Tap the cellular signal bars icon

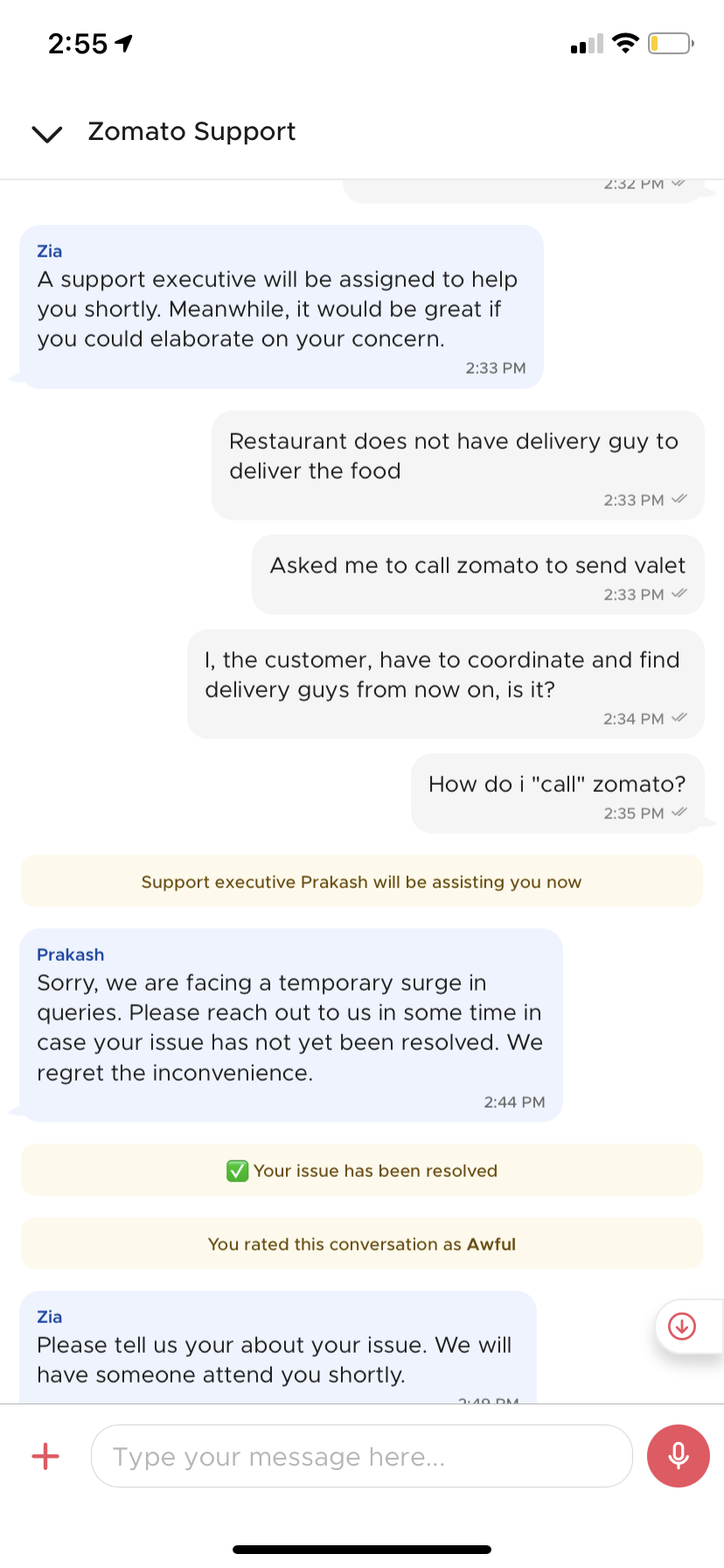click(x=587, y=44)
